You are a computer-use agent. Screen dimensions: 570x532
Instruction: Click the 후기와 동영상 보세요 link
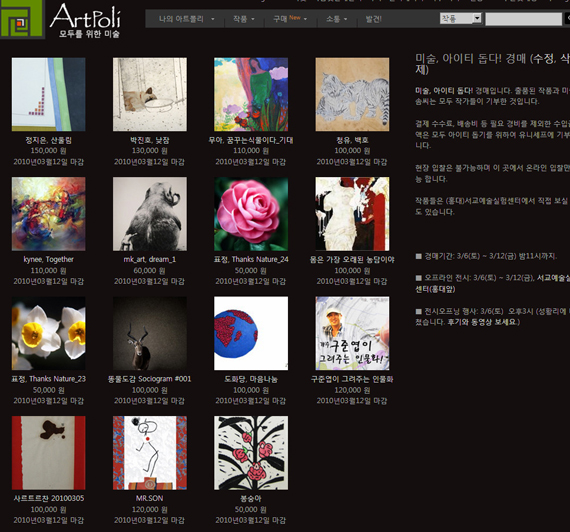(x=482, y=322)
